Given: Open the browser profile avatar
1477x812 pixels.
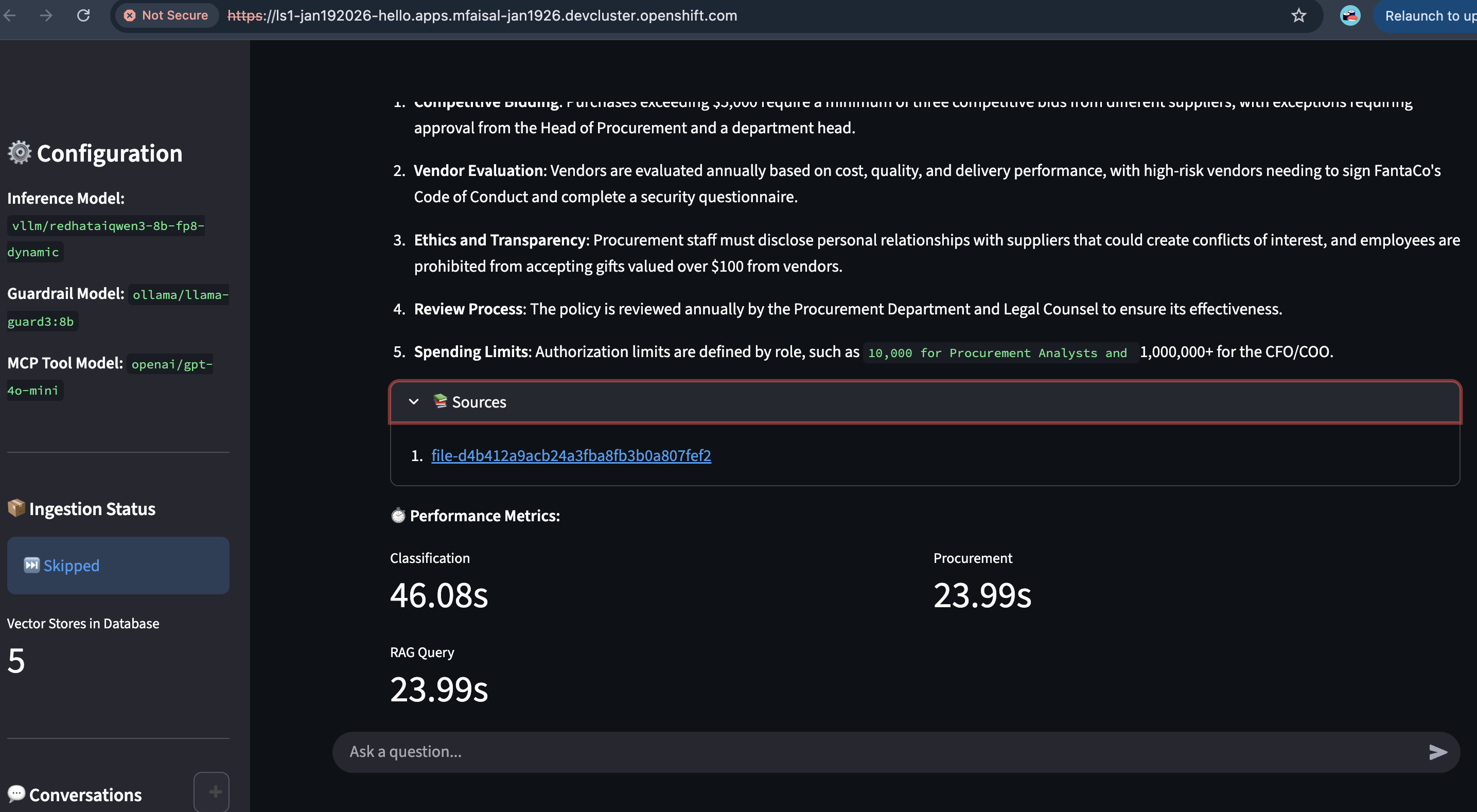Looking at the screenshot, I should click(x=1350, y=15).
